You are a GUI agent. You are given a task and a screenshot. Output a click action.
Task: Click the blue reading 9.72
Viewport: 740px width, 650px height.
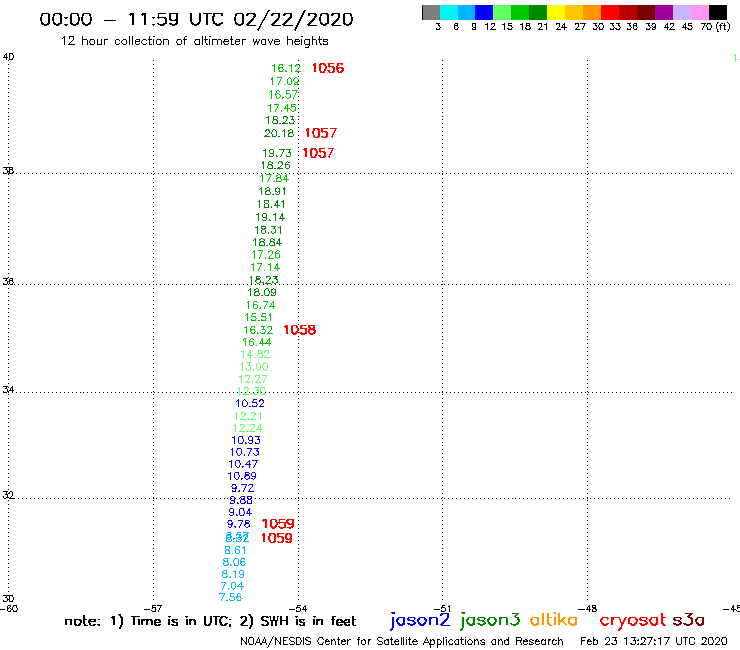(242, 489)
